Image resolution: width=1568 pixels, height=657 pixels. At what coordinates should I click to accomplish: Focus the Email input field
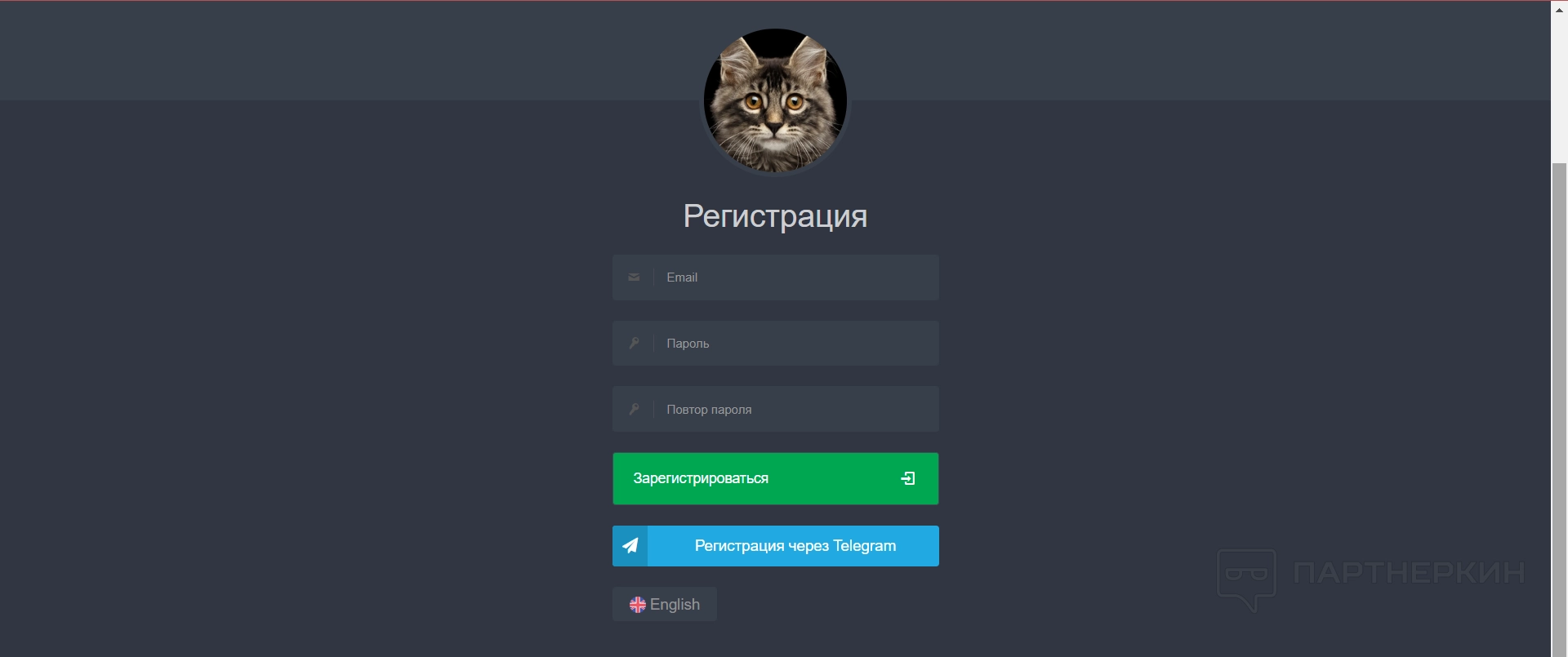(x=775, y=277)
